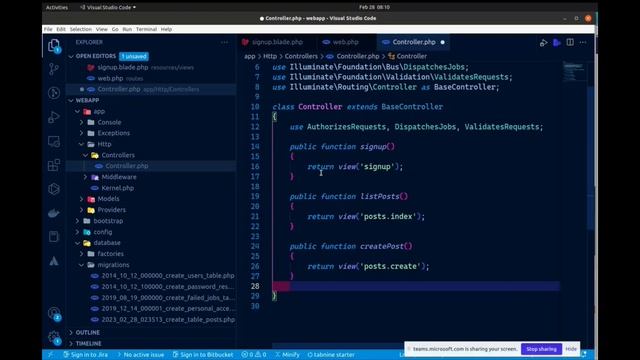The image size is (640, 360).
Task: Collapse the OPEN EDITORS section
Action: (71, 56)
